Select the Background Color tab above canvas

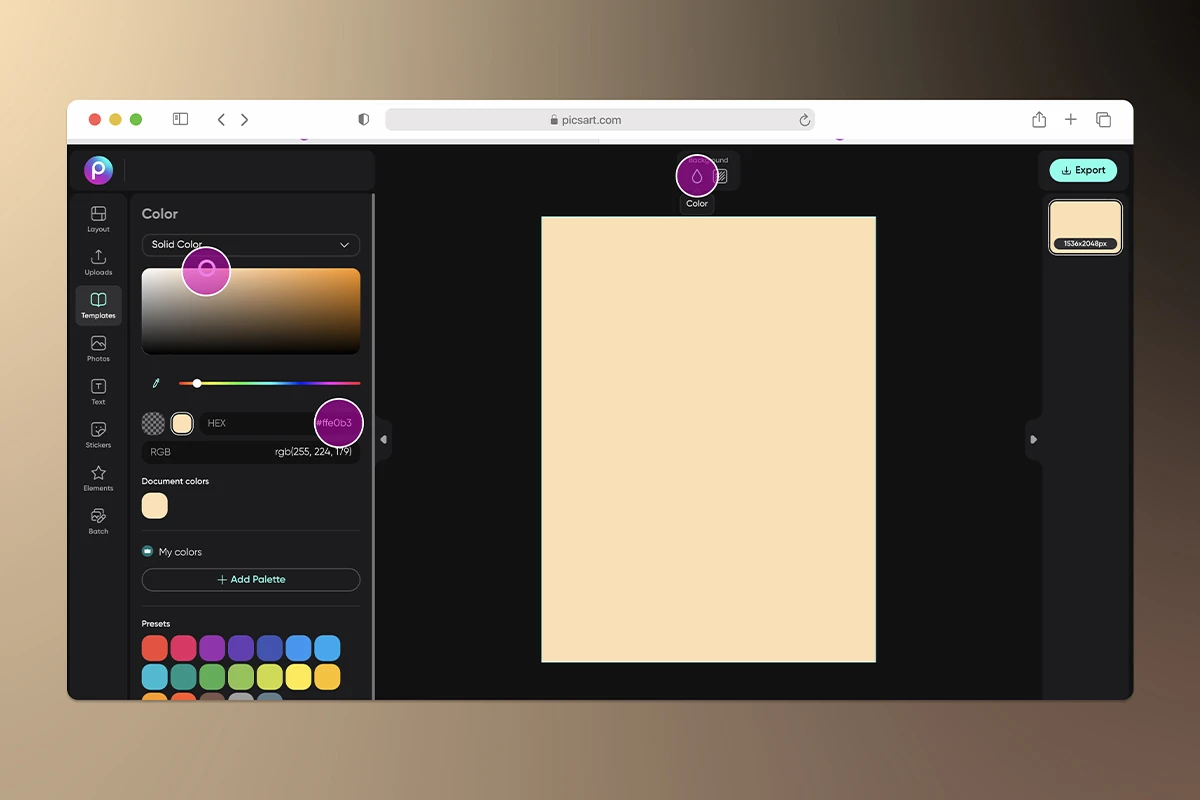(x=697, y=176)
